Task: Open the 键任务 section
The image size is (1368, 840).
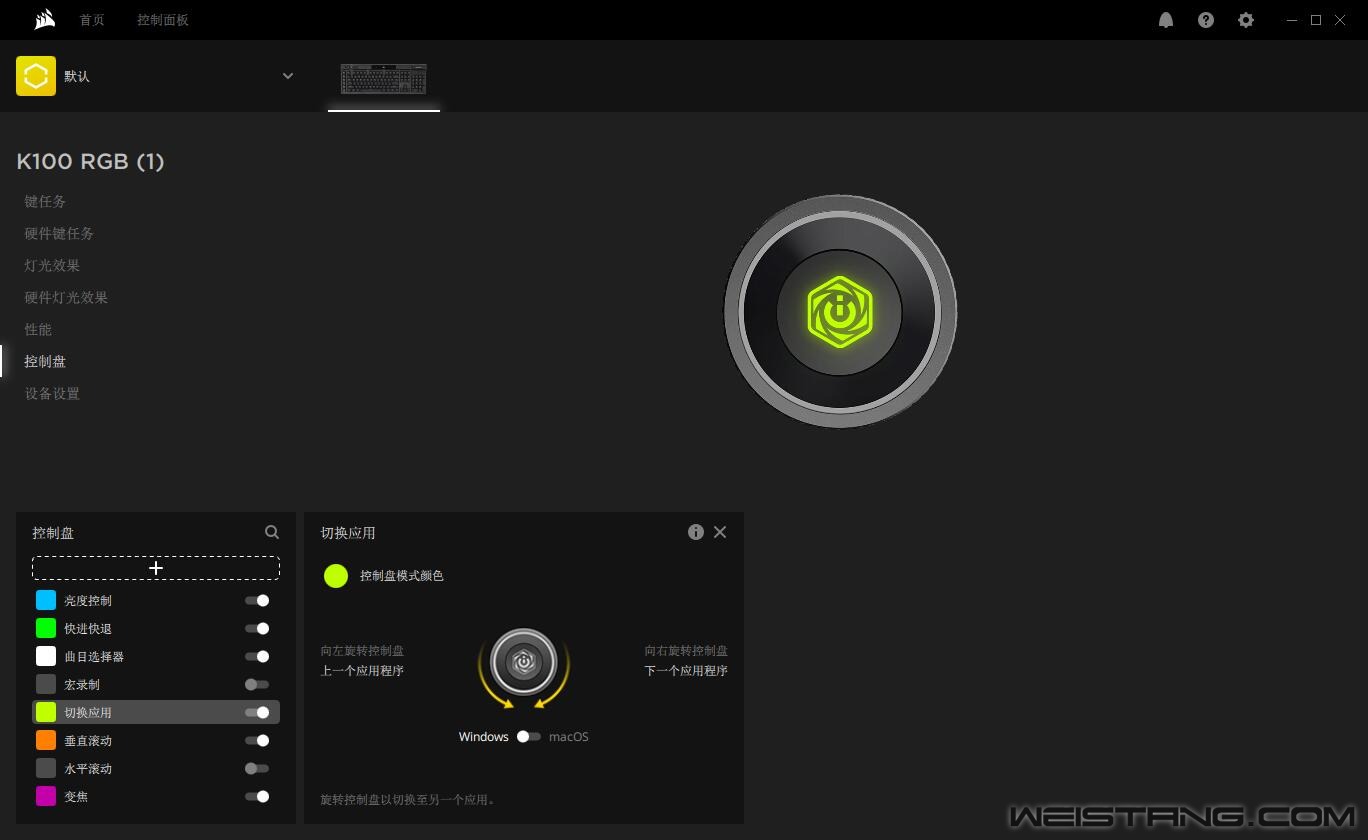Action: coord(45,201)
